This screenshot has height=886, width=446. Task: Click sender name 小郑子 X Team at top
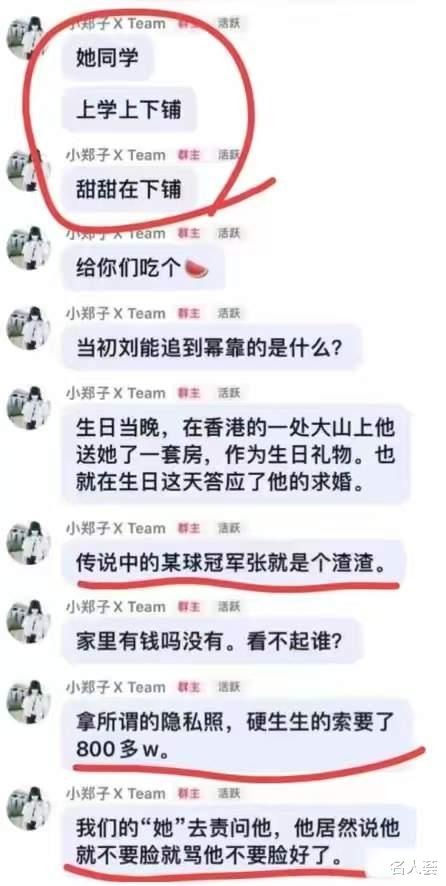(116, 23)
